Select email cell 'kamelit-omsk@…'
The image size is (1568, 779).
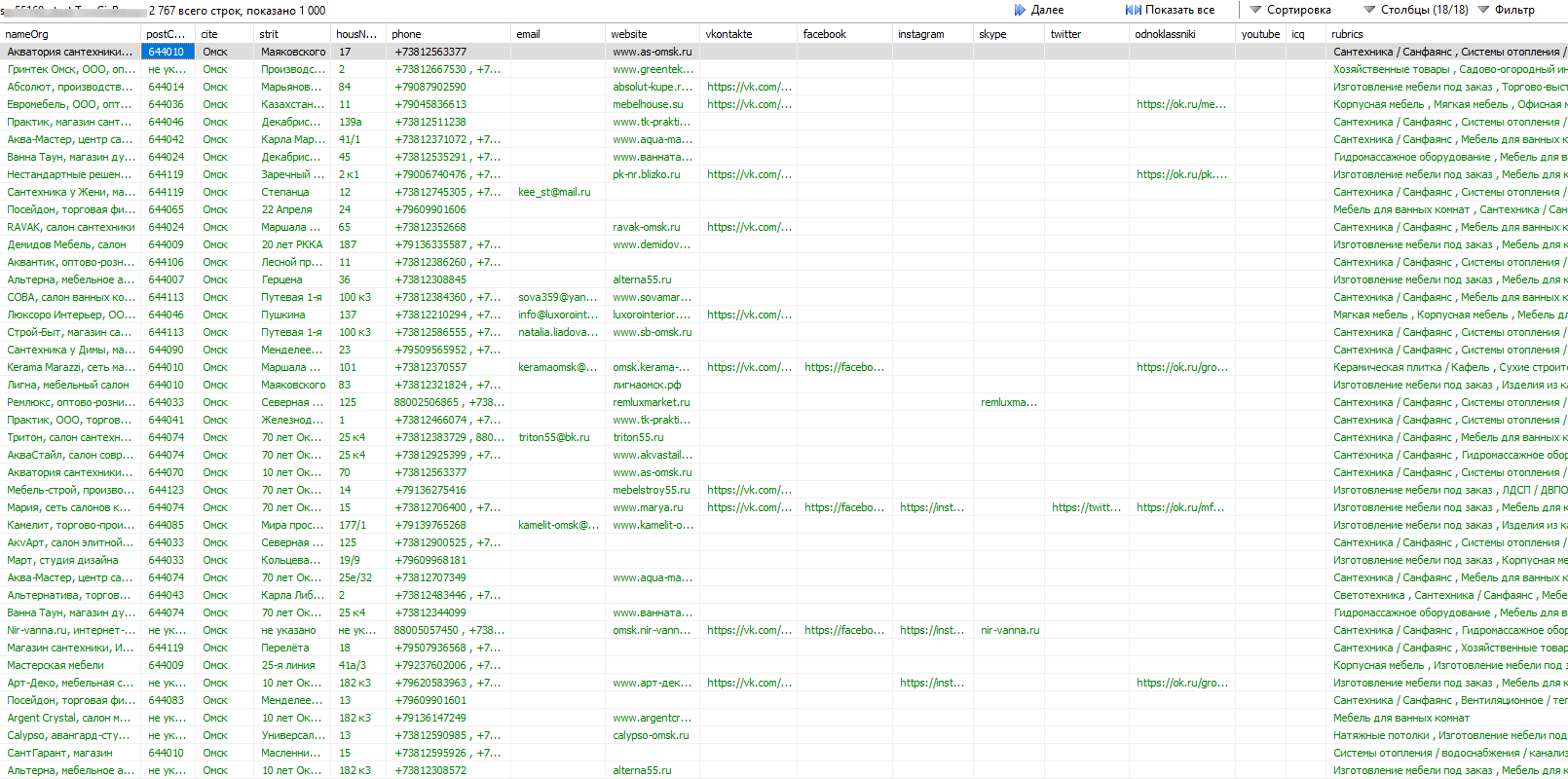point(559,525)
